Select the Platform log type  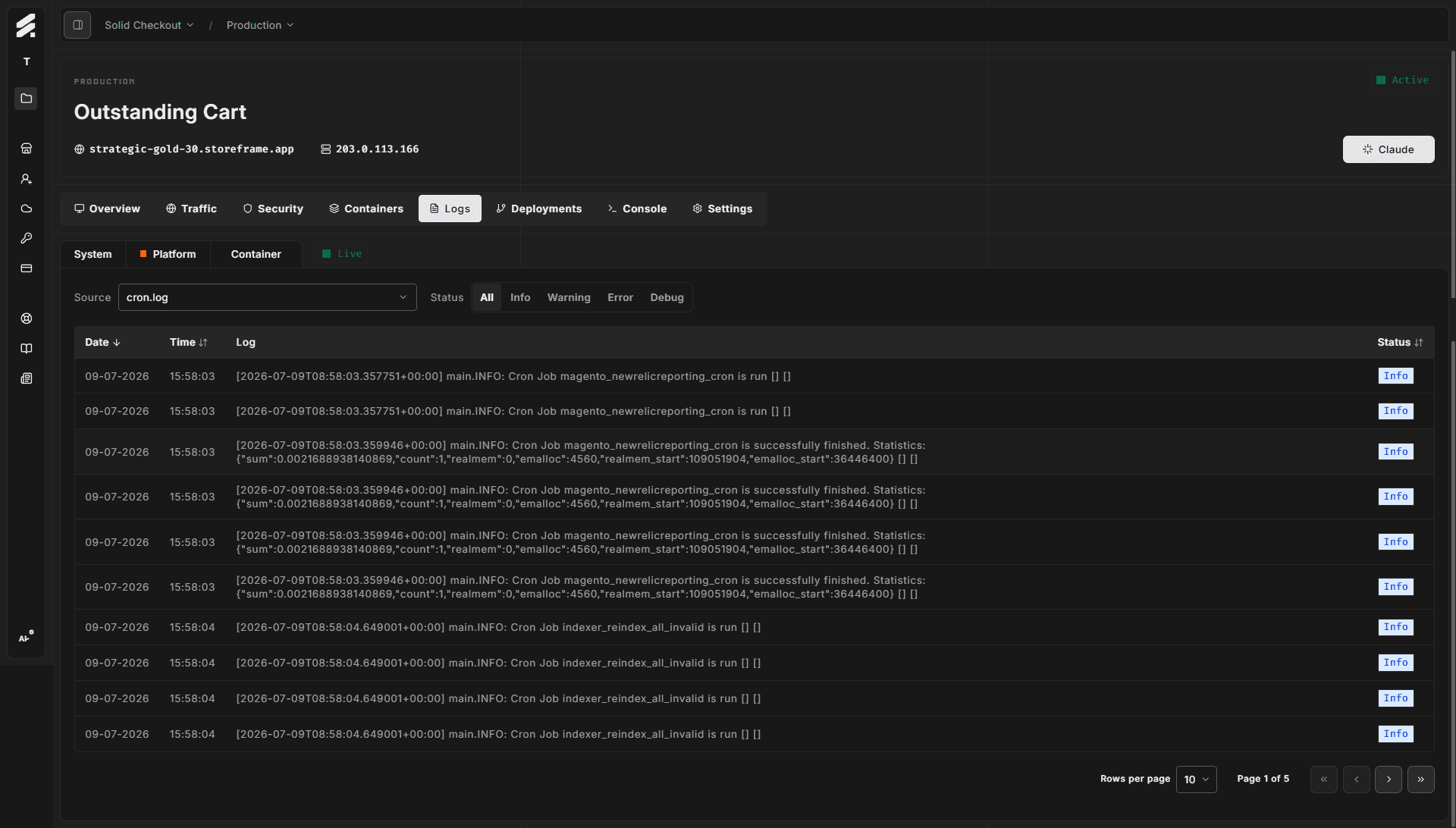pyautogui.click(x=168, y=254)
